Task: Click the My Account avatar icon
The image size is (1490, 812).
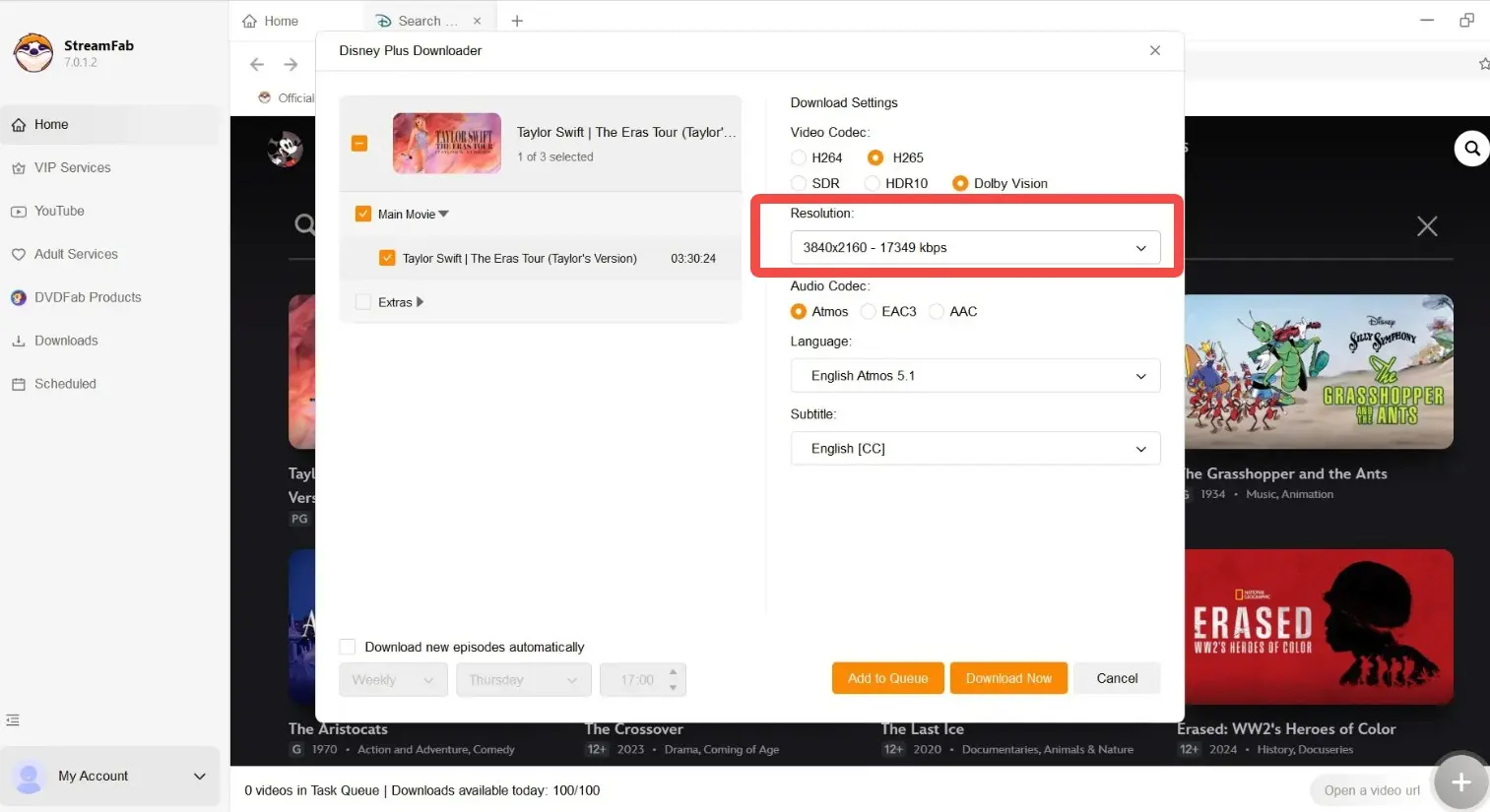Action: (29, 777)
